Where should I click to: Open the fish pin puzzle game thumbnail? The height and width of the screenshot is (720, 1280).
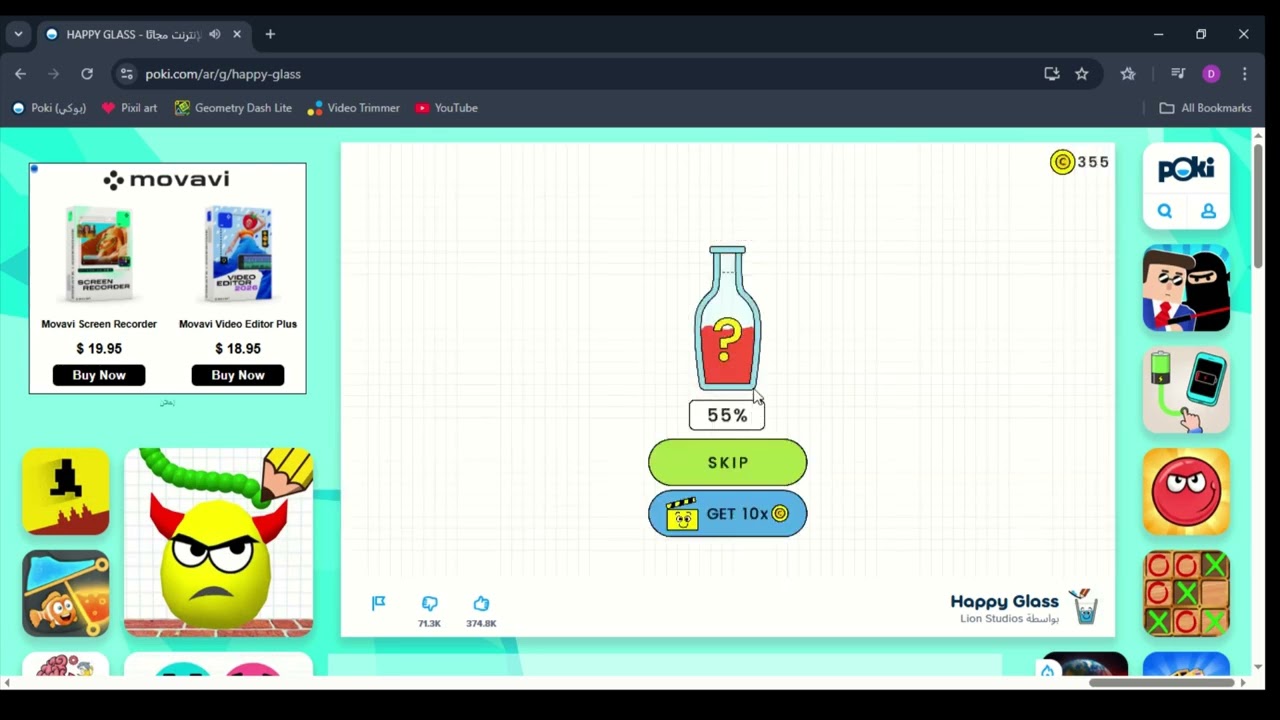66,593
